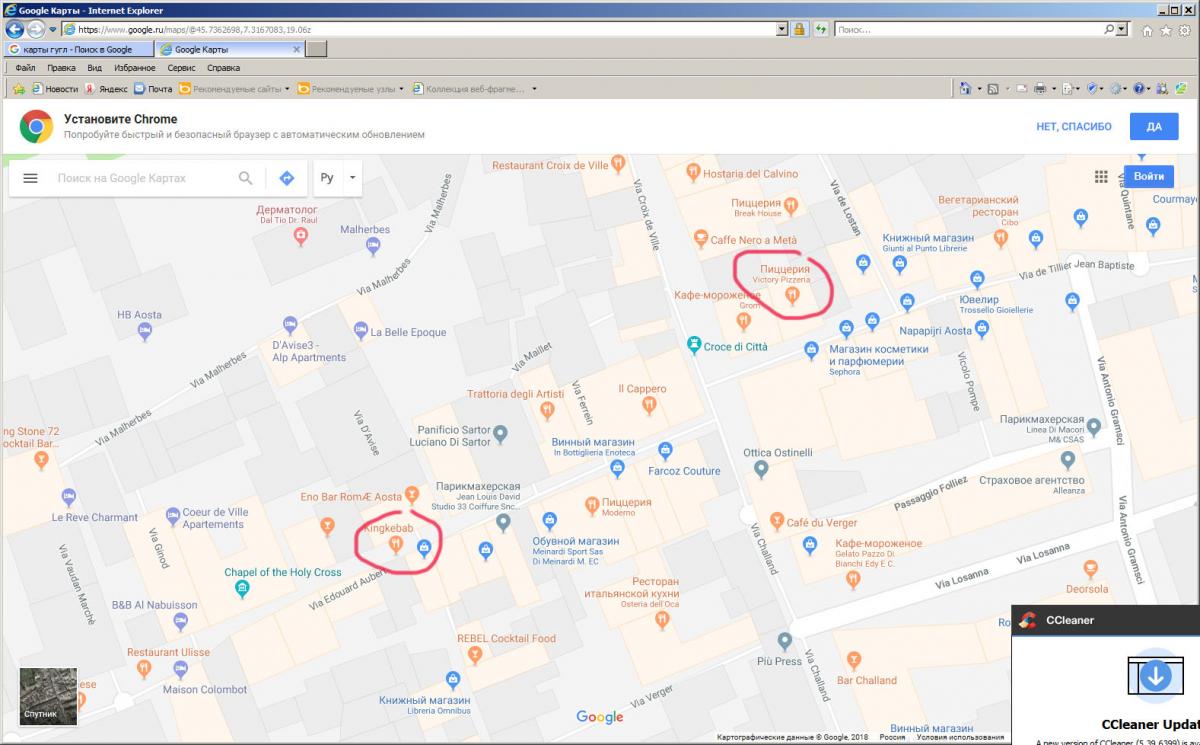1200x745 pixels.
Task: Click the read mail icon in command bar
Action: [1021, 88]
